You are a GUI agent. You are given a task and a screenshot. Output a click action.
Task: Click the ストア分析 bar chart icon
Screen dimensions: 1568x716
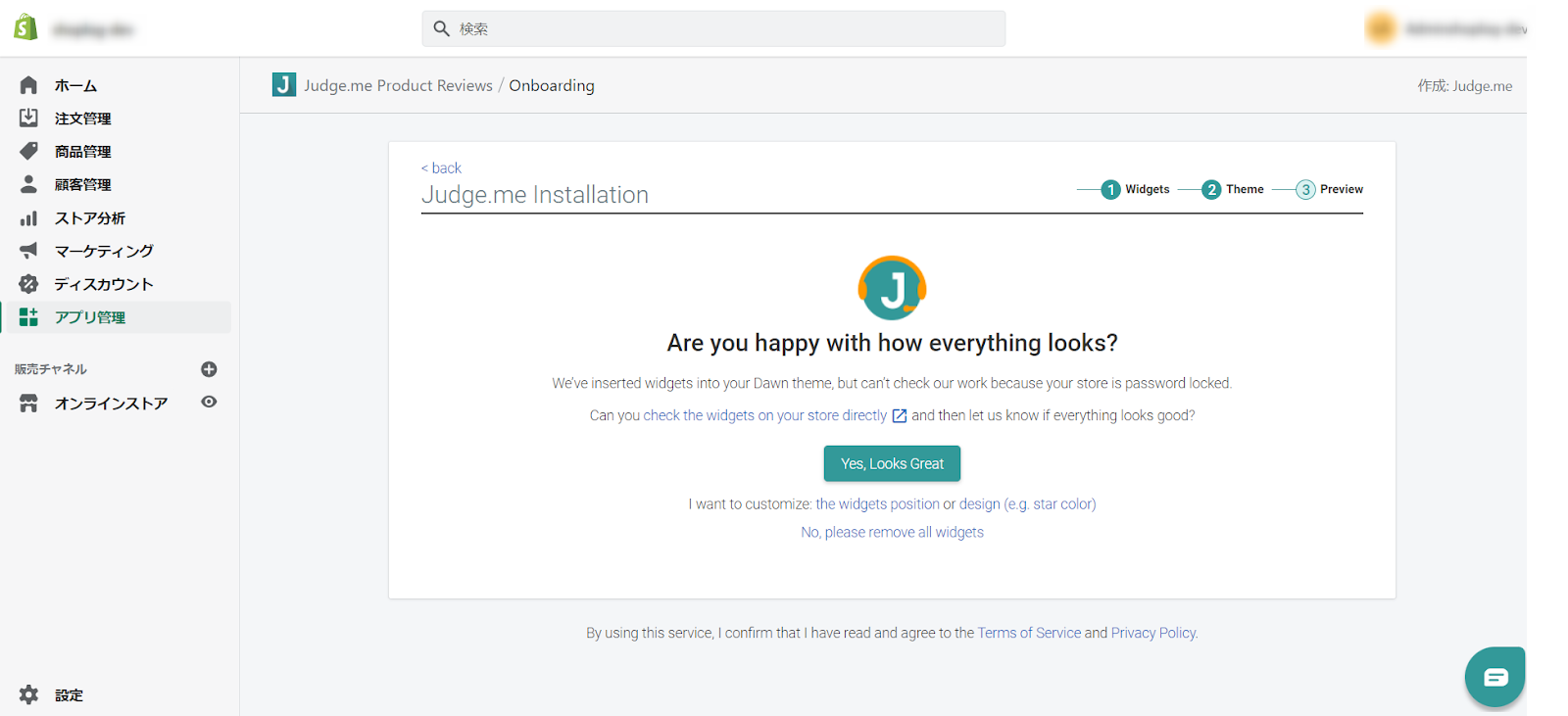[x=28, y=217]
